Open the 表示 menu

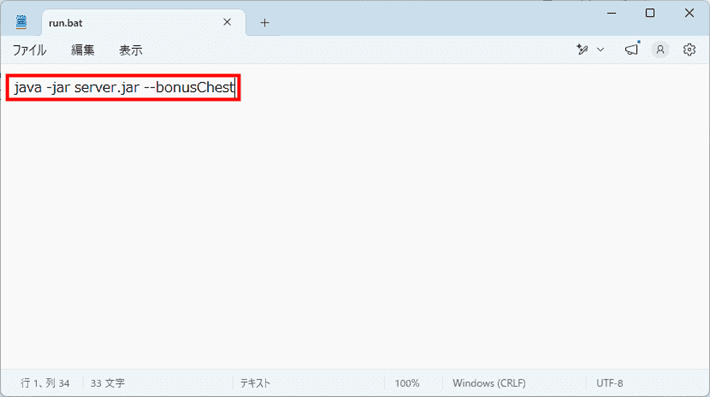(130, 50)
